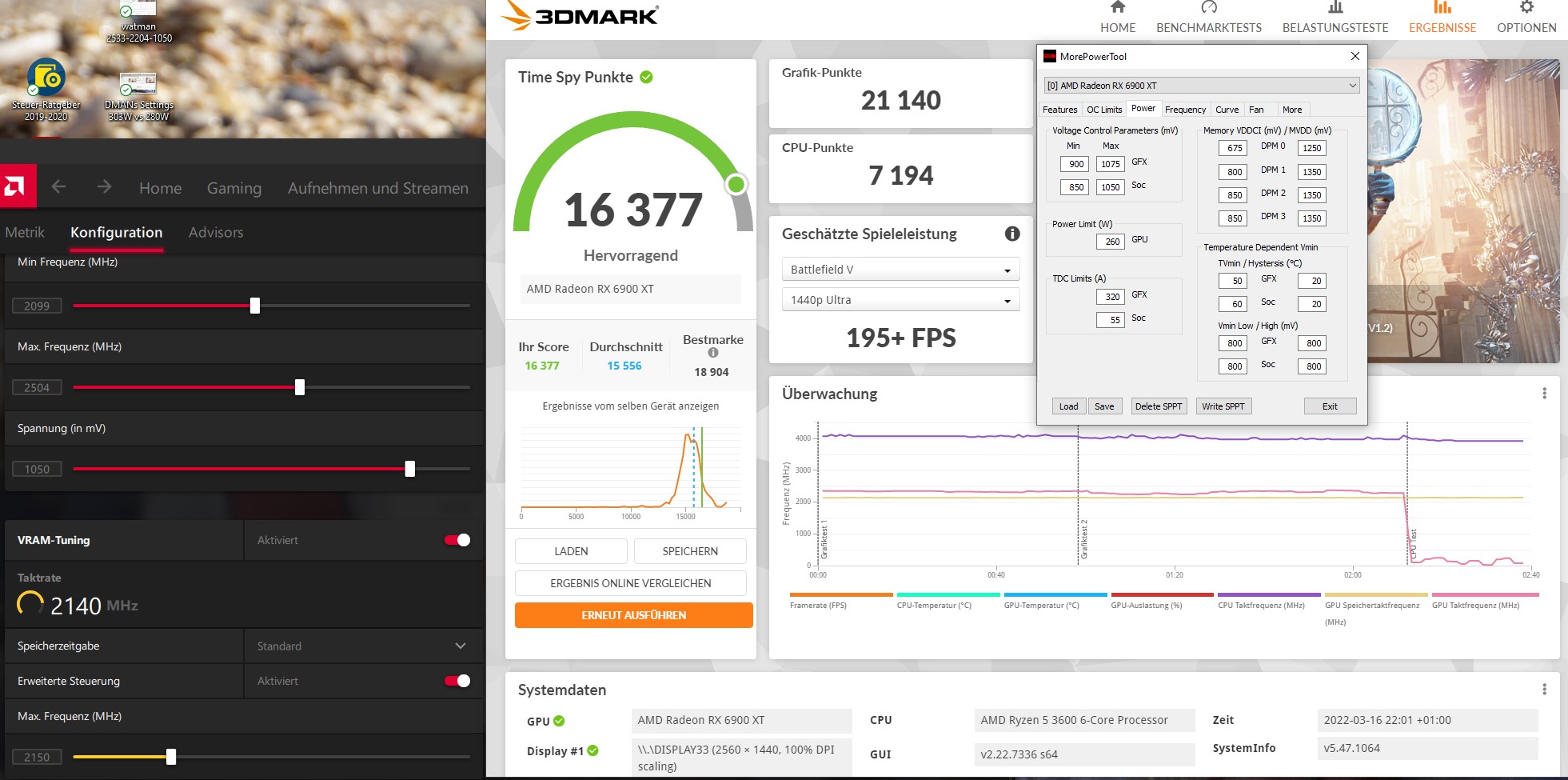Expand Speicherzeitgabe Standard dropdown
1568x780 pixels.
click(362, 646)
